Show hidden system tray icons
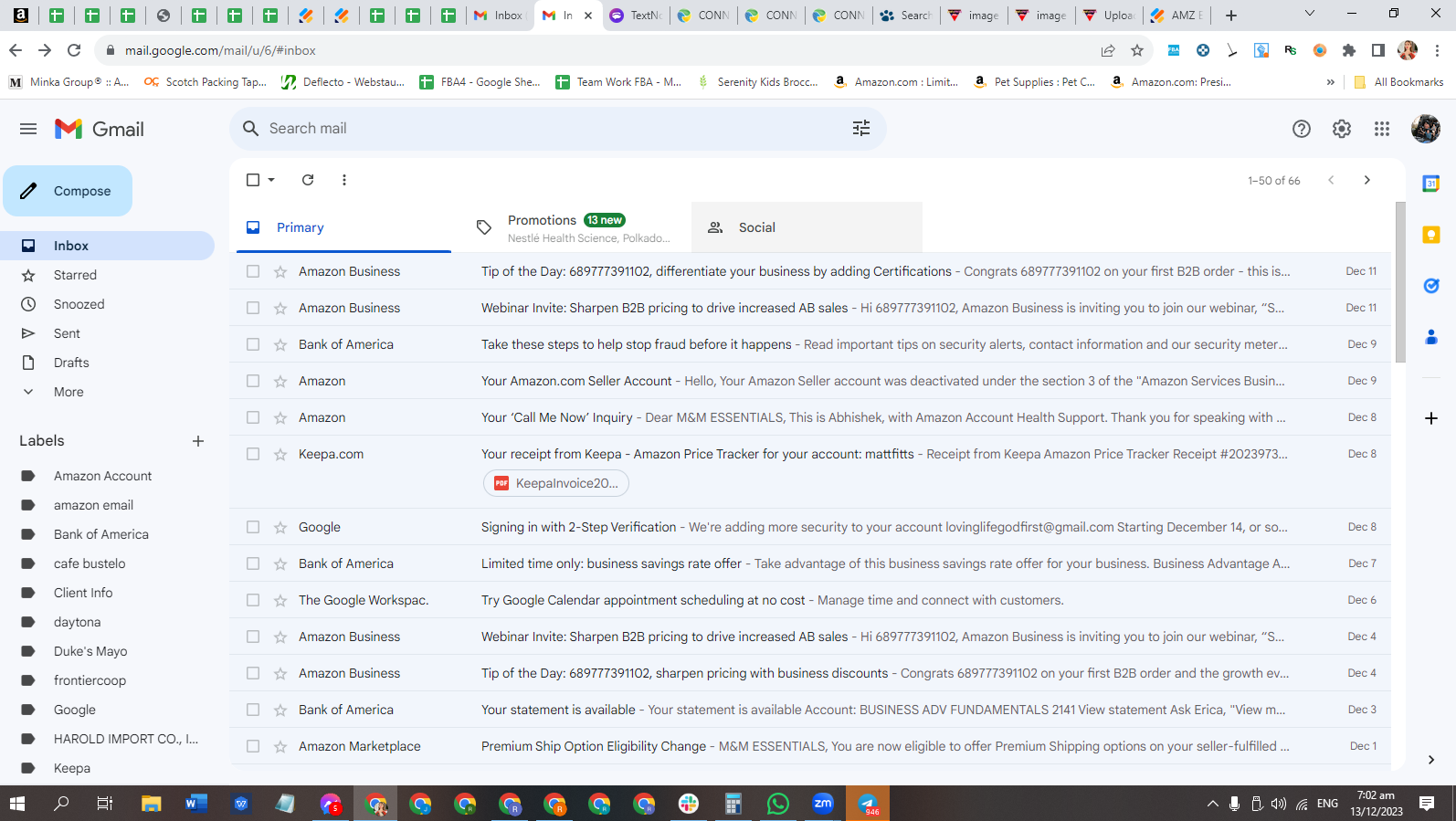 click(x=1213, y=804)
